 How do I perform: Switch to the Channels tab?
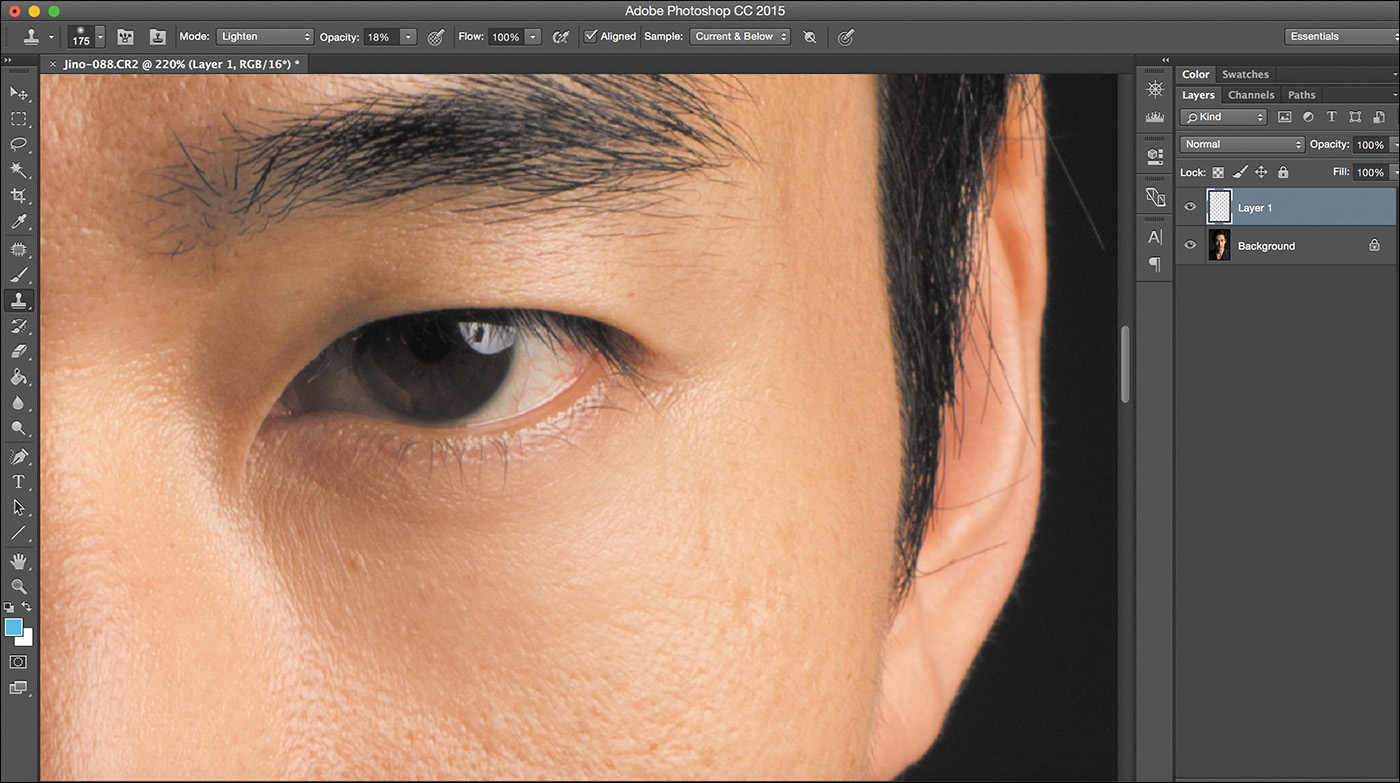coord(1251,95)
